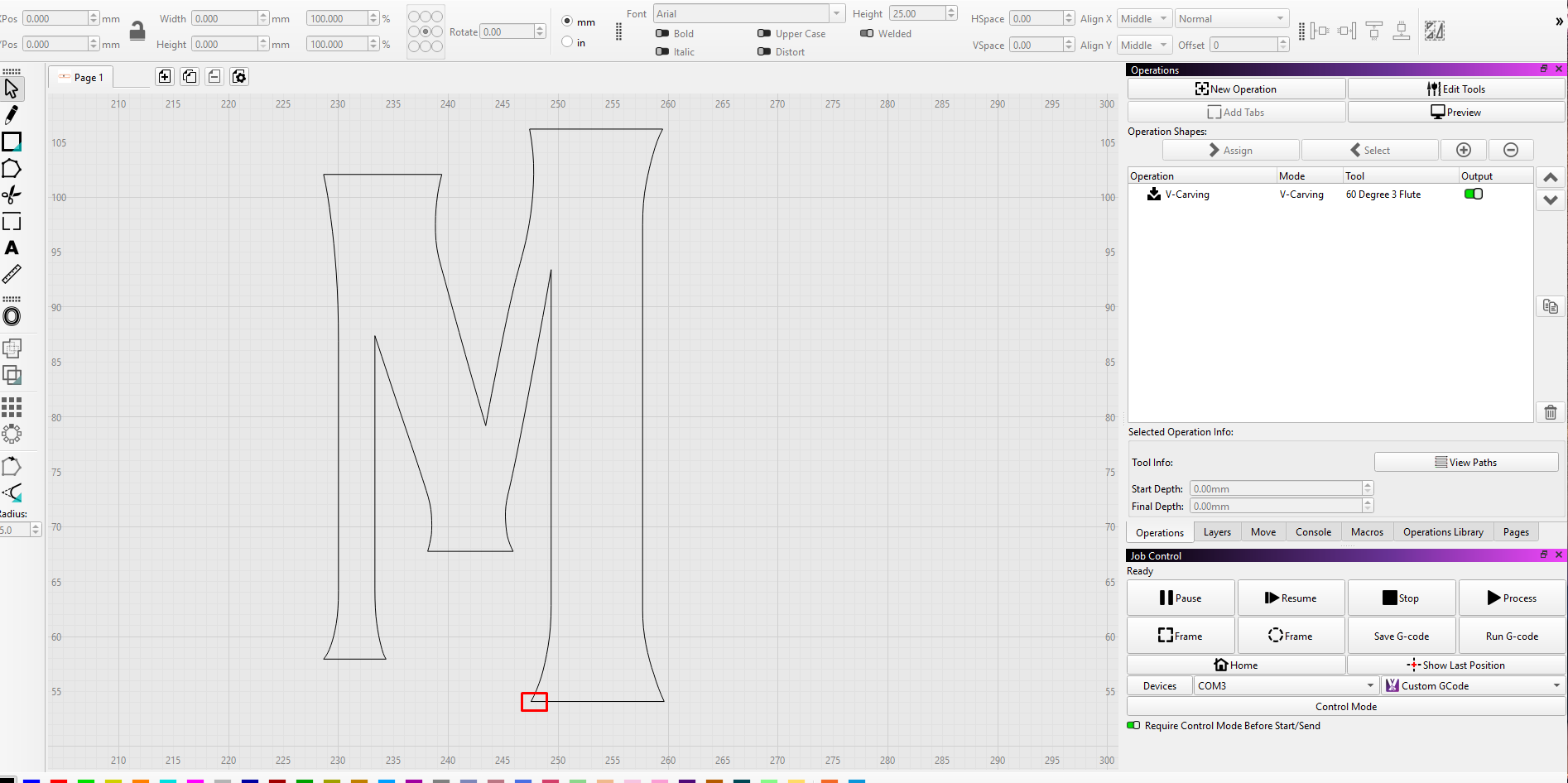Select the pencil draw lines tool
This screenshot has width=1568, height=783.
(12, 114)
